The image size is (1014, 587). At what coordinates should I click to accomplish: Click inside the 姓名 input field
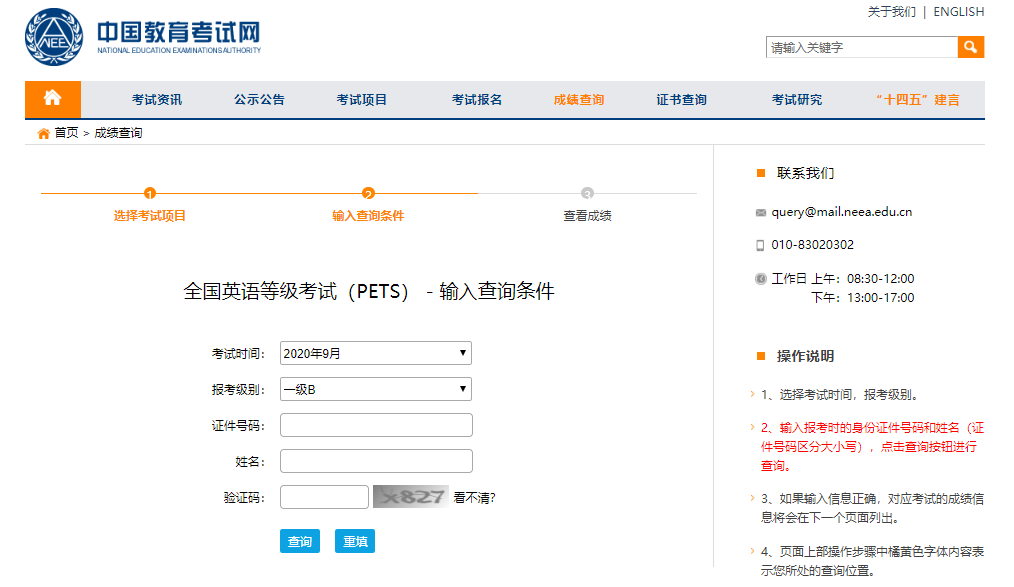[x=375, y=459]
